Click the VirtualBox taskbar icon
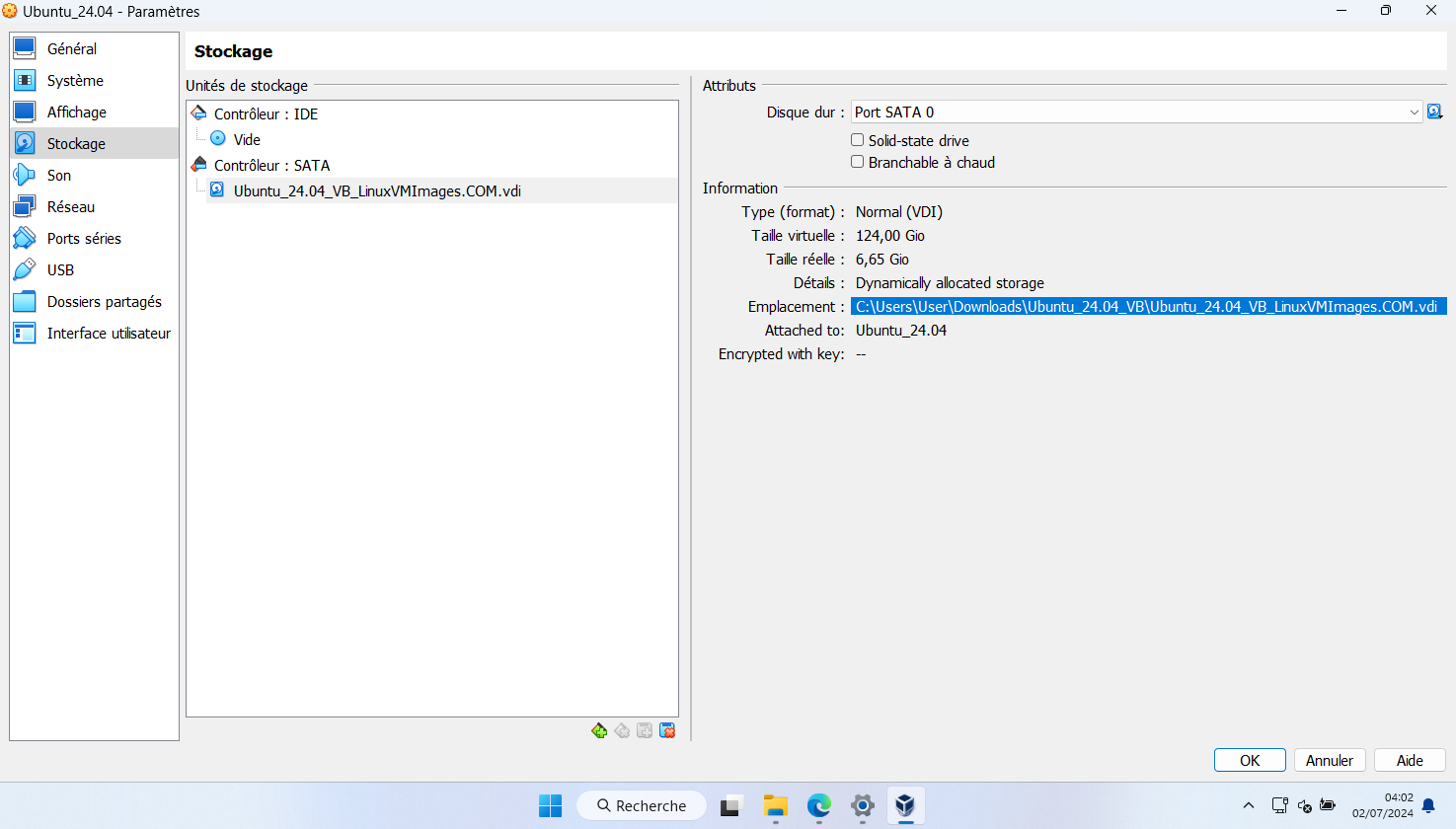 (x=905, y=805)
